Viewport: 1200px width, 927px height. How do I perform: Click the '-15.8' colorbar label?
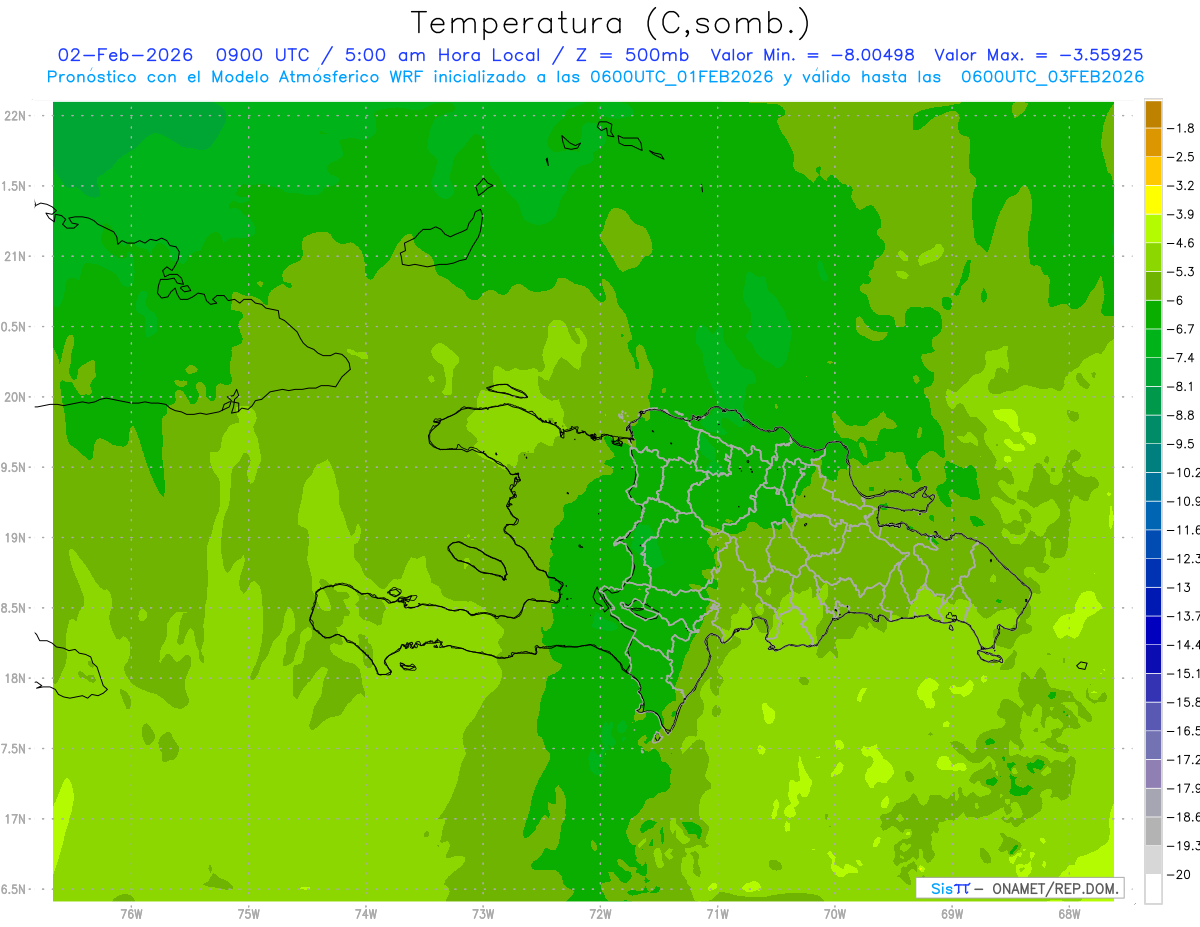click(x=1182, y=702)
